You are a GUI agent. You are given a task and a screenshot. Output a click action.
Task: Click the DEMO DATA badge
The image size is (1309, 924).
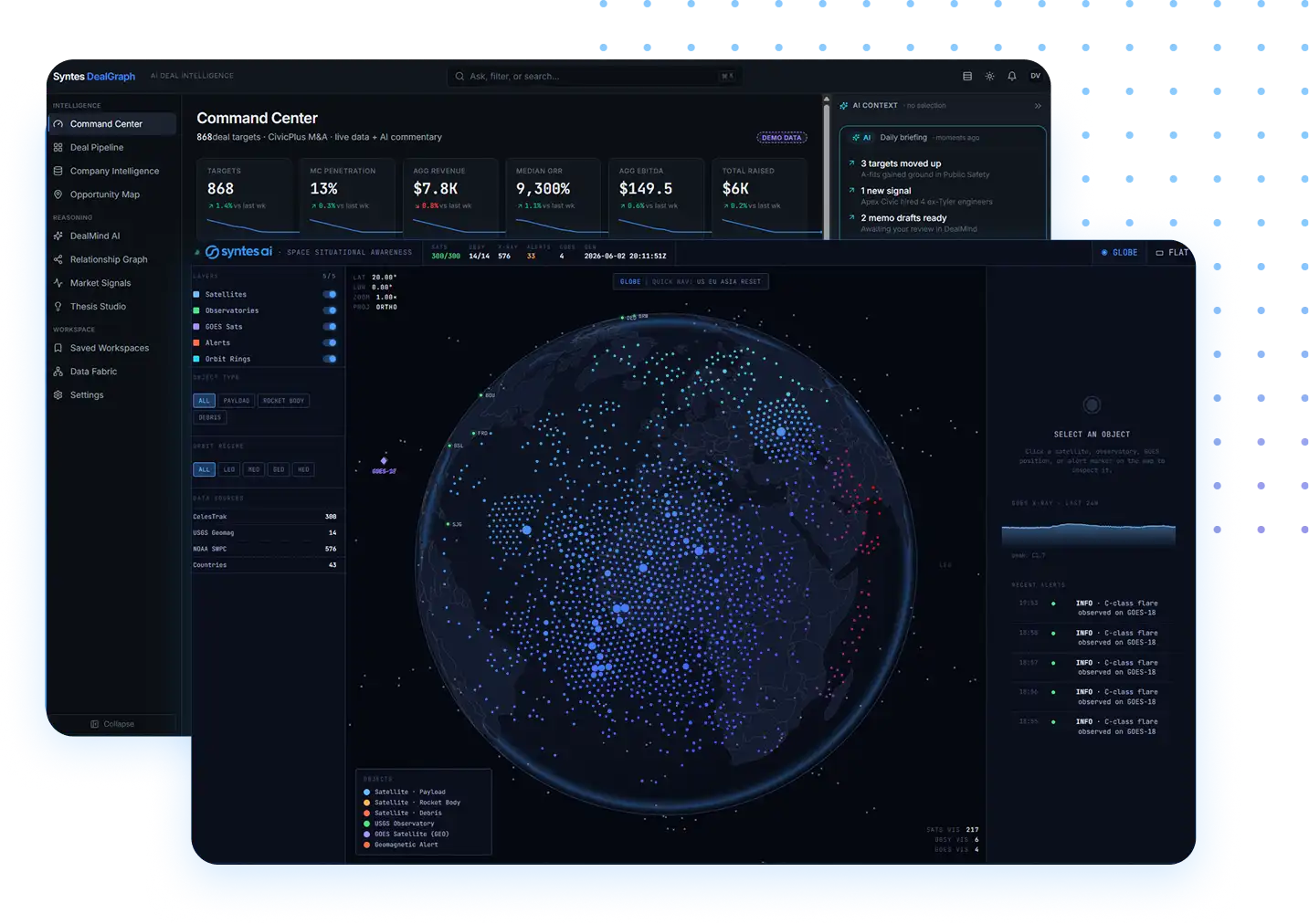(x=782, y=138)
